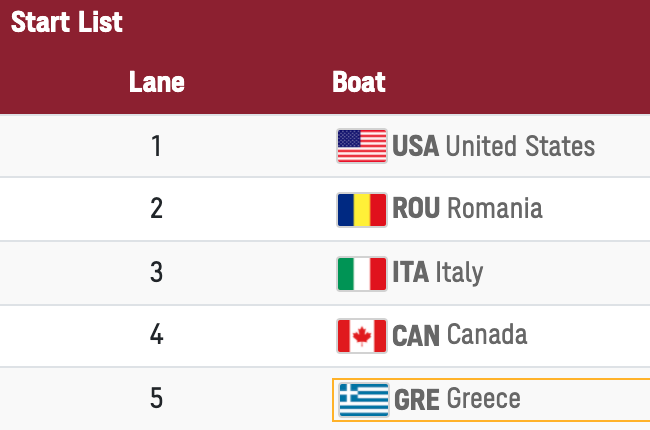Click the Canada maple leaf flag
Image resolution: width=650 pixels, height=430 pixels.
coord(362,336)
